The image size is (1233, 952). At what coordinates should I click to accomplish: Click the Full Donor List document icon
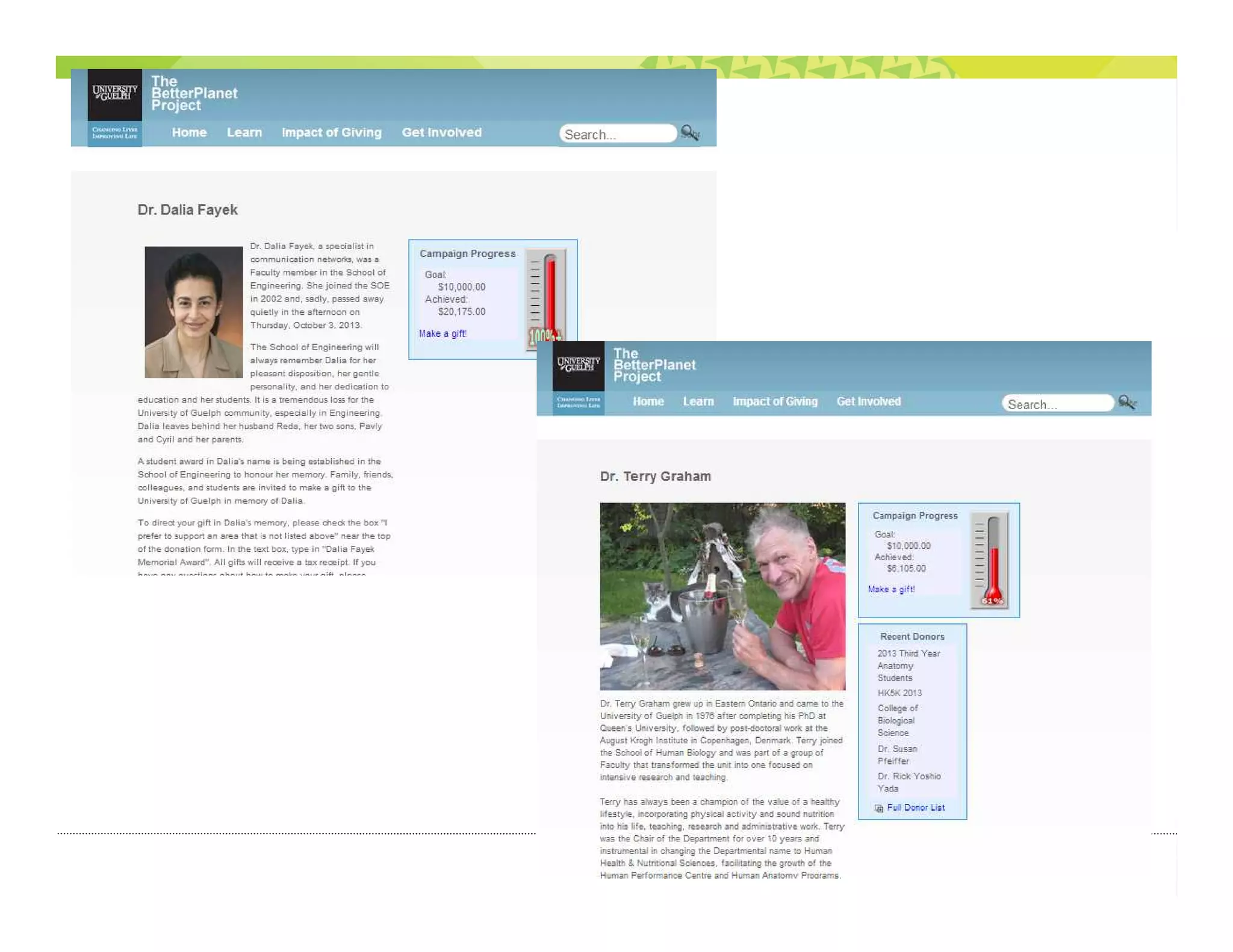click(x=879, y=808)
